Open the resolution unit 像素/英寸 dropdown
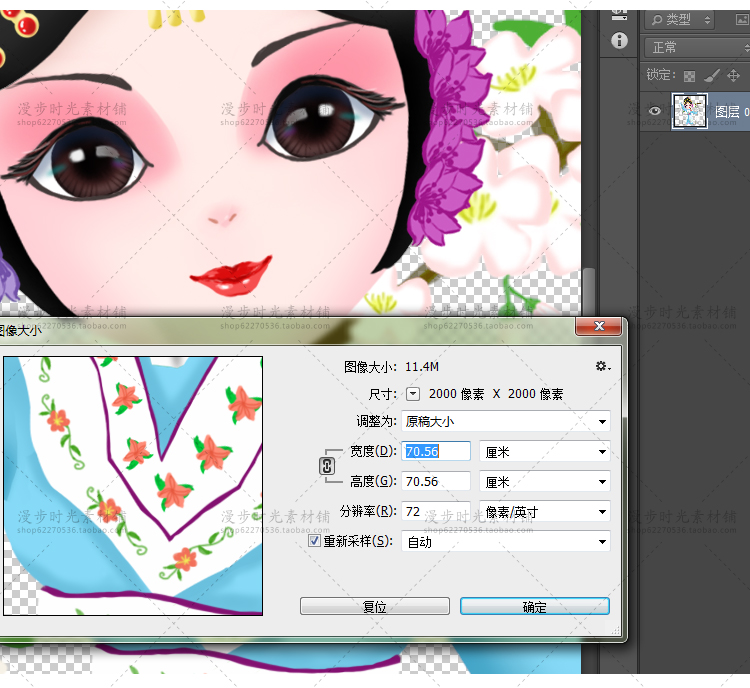This screenshot has height=688, width=750. 545,512
